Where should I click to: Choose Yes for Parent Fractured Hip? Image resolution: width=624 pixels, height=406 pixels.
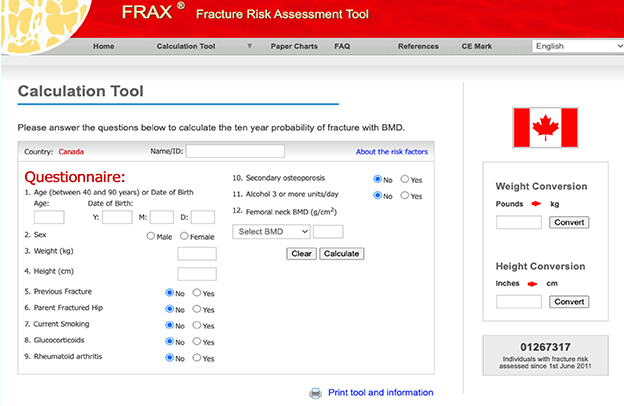point(197,309)
